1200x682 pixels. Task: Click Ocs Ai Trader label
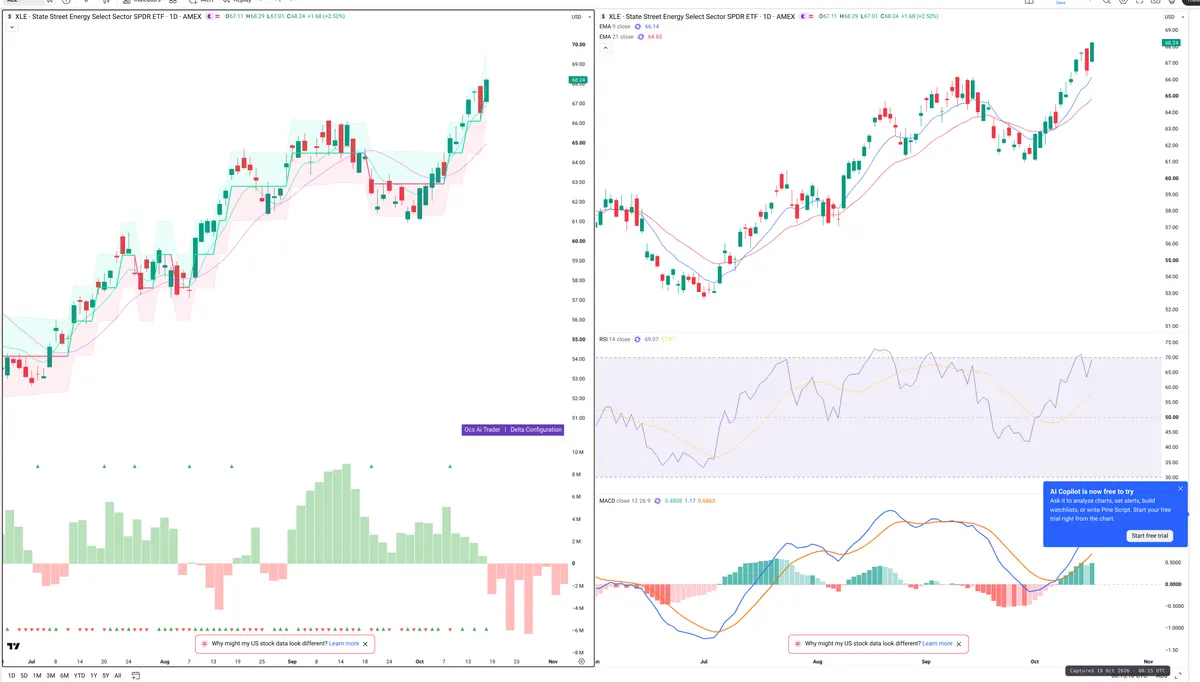coord(481,430)
